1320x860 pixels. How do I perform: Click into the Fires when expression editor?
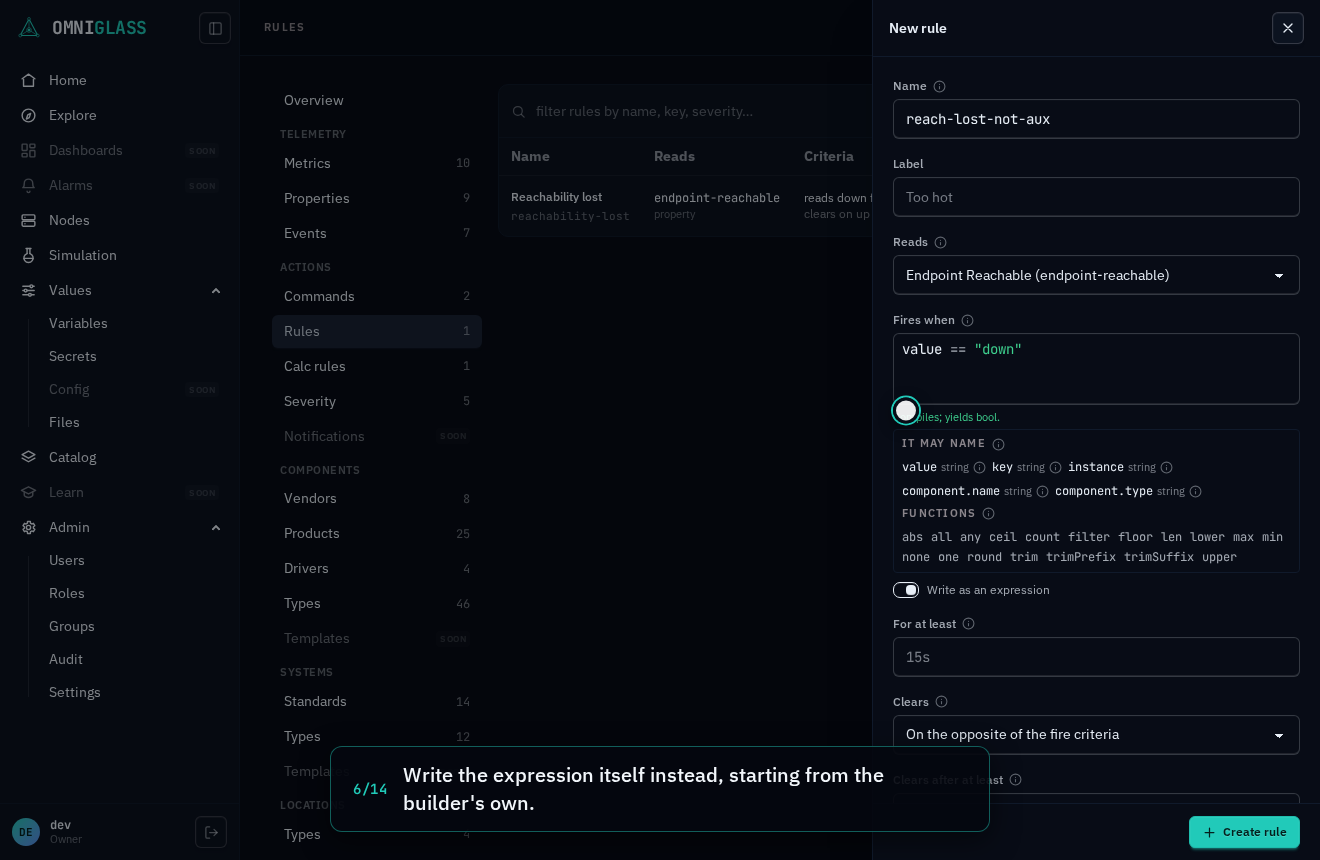1096,369
